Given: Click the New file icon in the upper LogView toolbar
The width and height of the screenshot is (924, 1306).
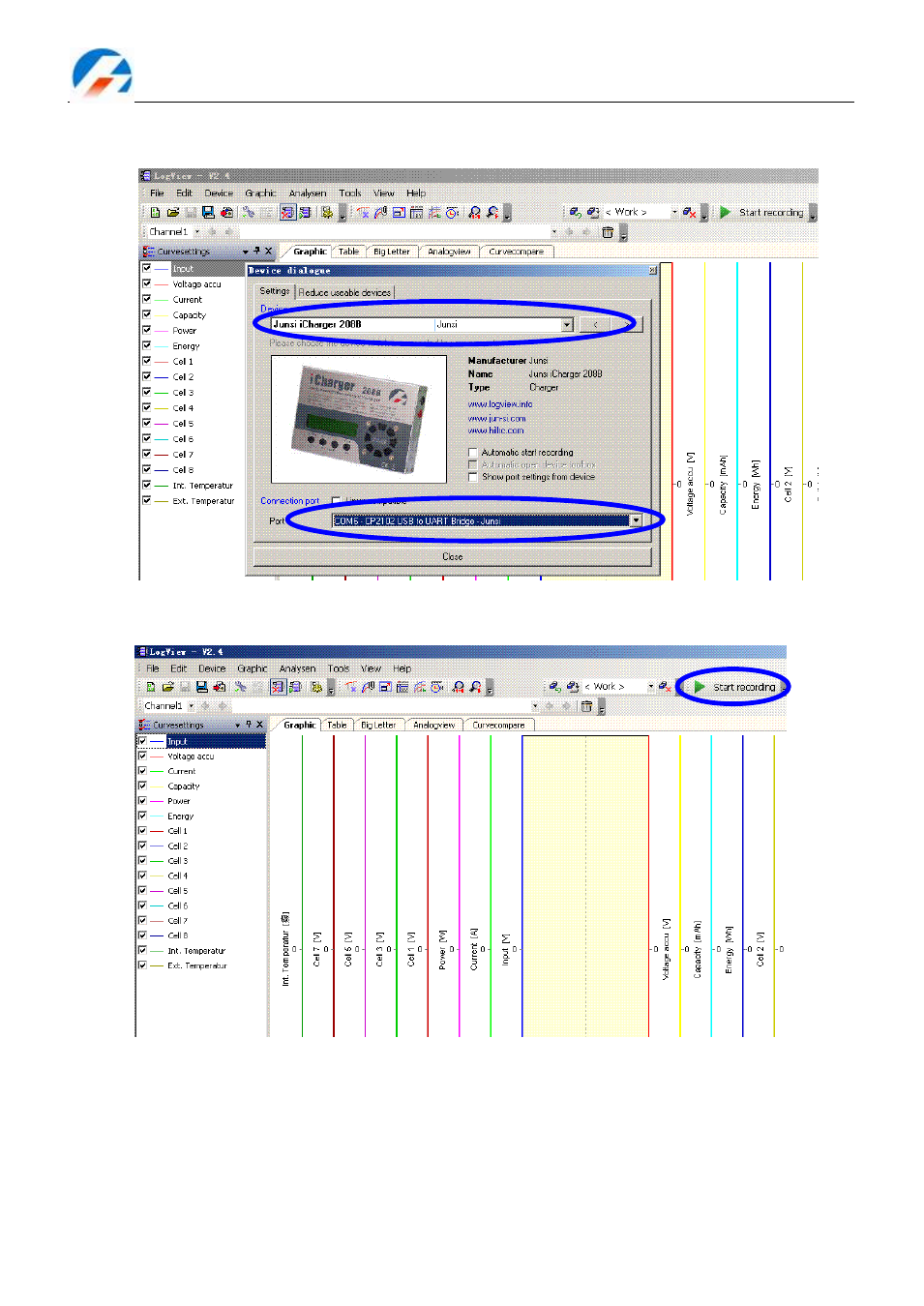Looking at the screenshot, I should [155, 213].
